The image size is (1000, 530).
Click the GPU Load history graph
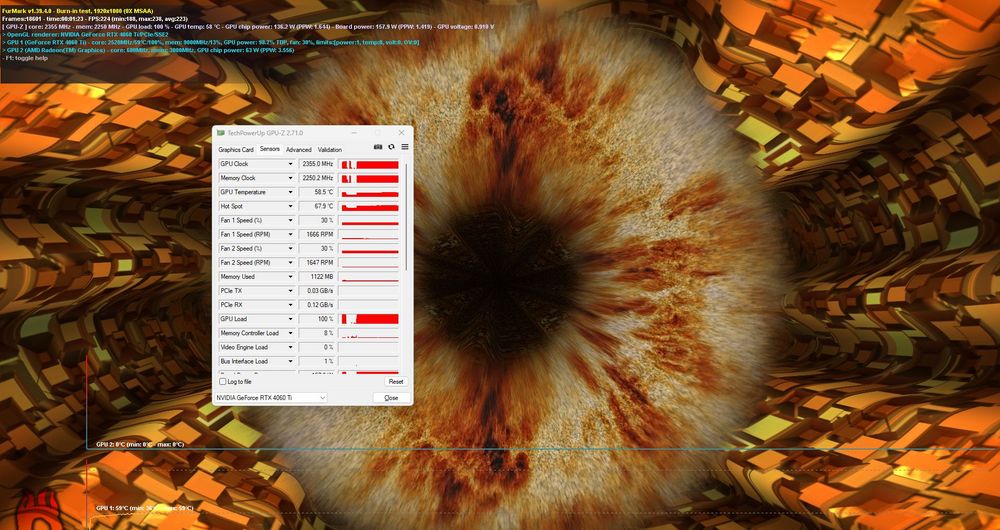(x=369, y=319)
